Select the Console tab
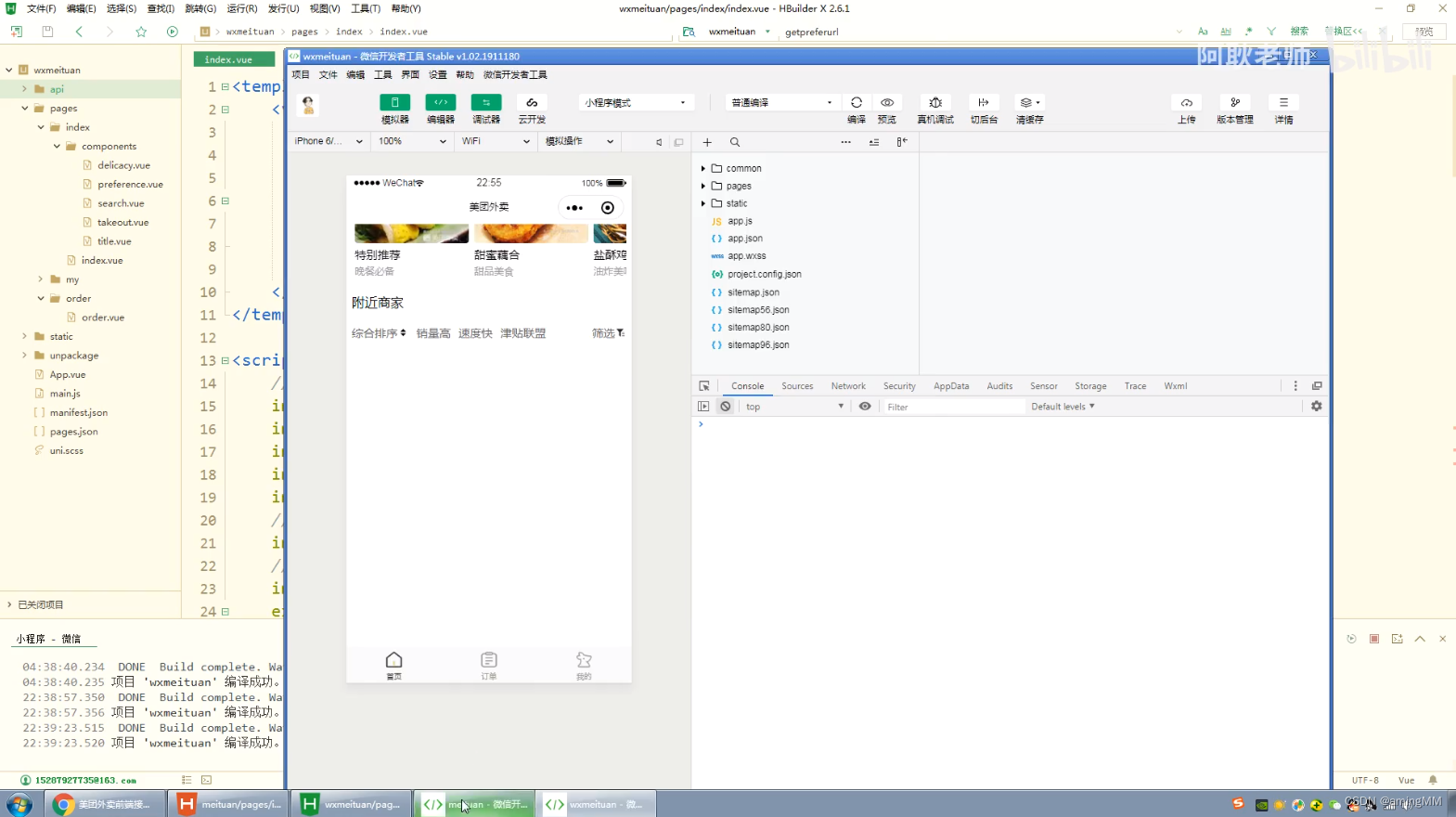1456x817 pixels. tap(747, 386)
